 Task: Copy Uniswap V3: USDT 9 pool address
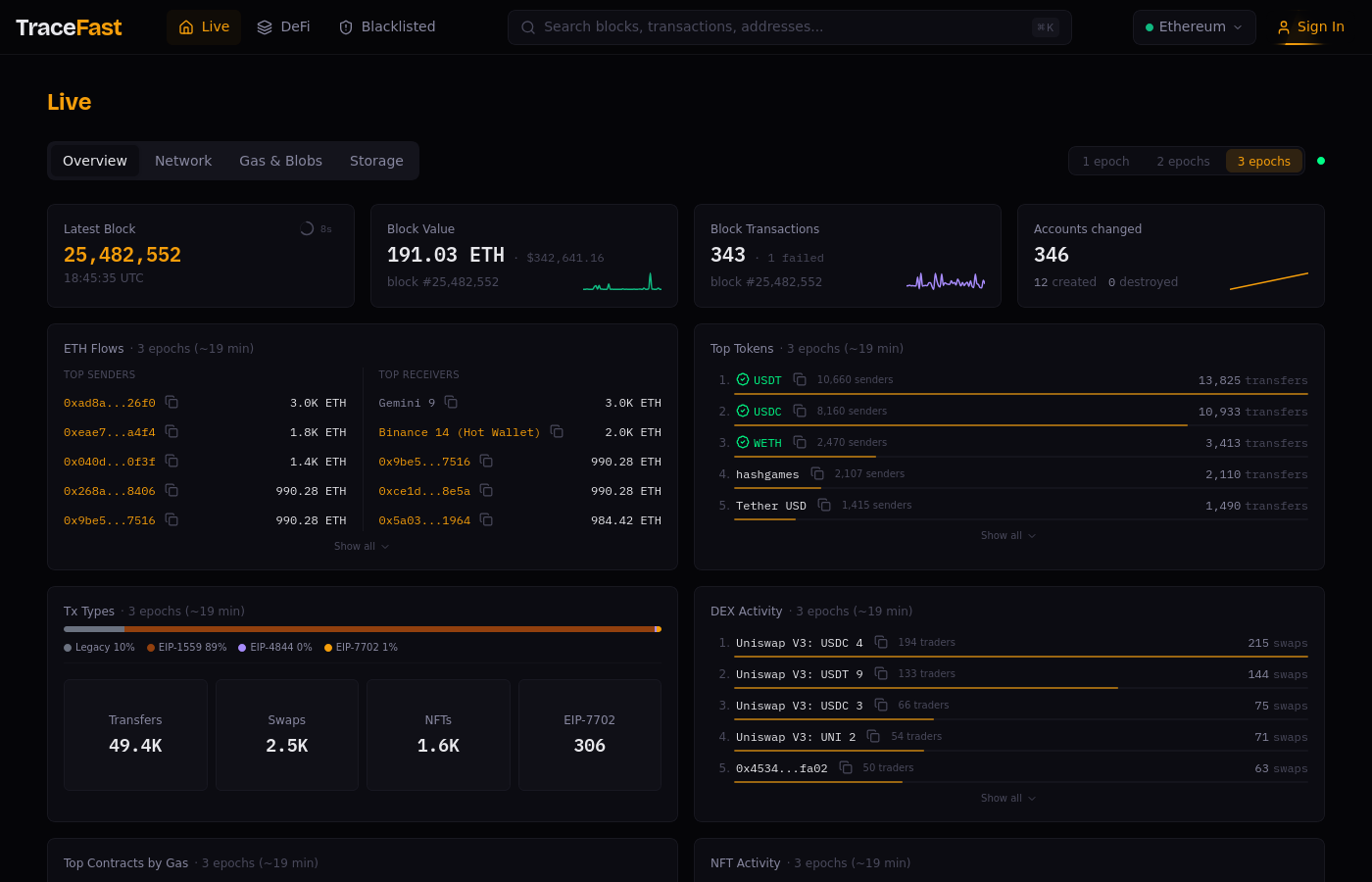pos(881,674)
